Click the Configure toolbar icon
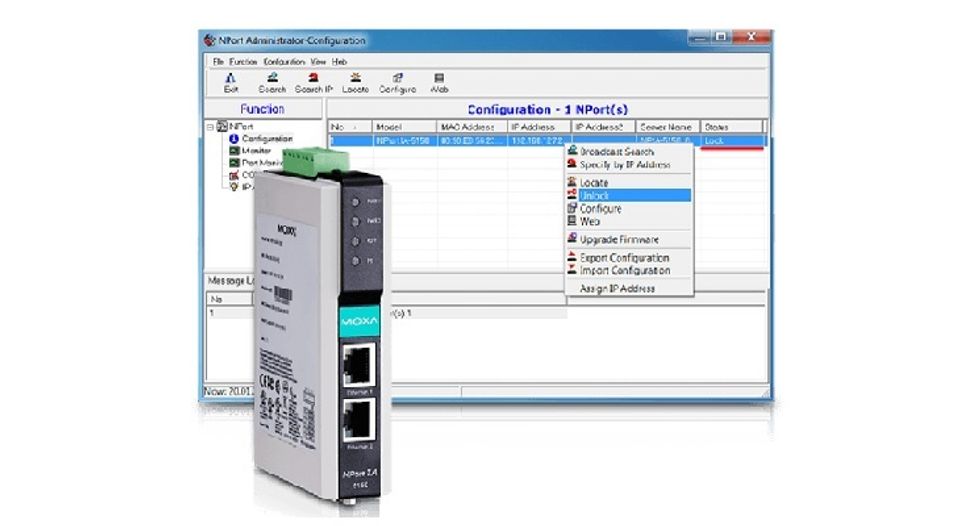Viewport: 980px width, 526px height. 398,77
